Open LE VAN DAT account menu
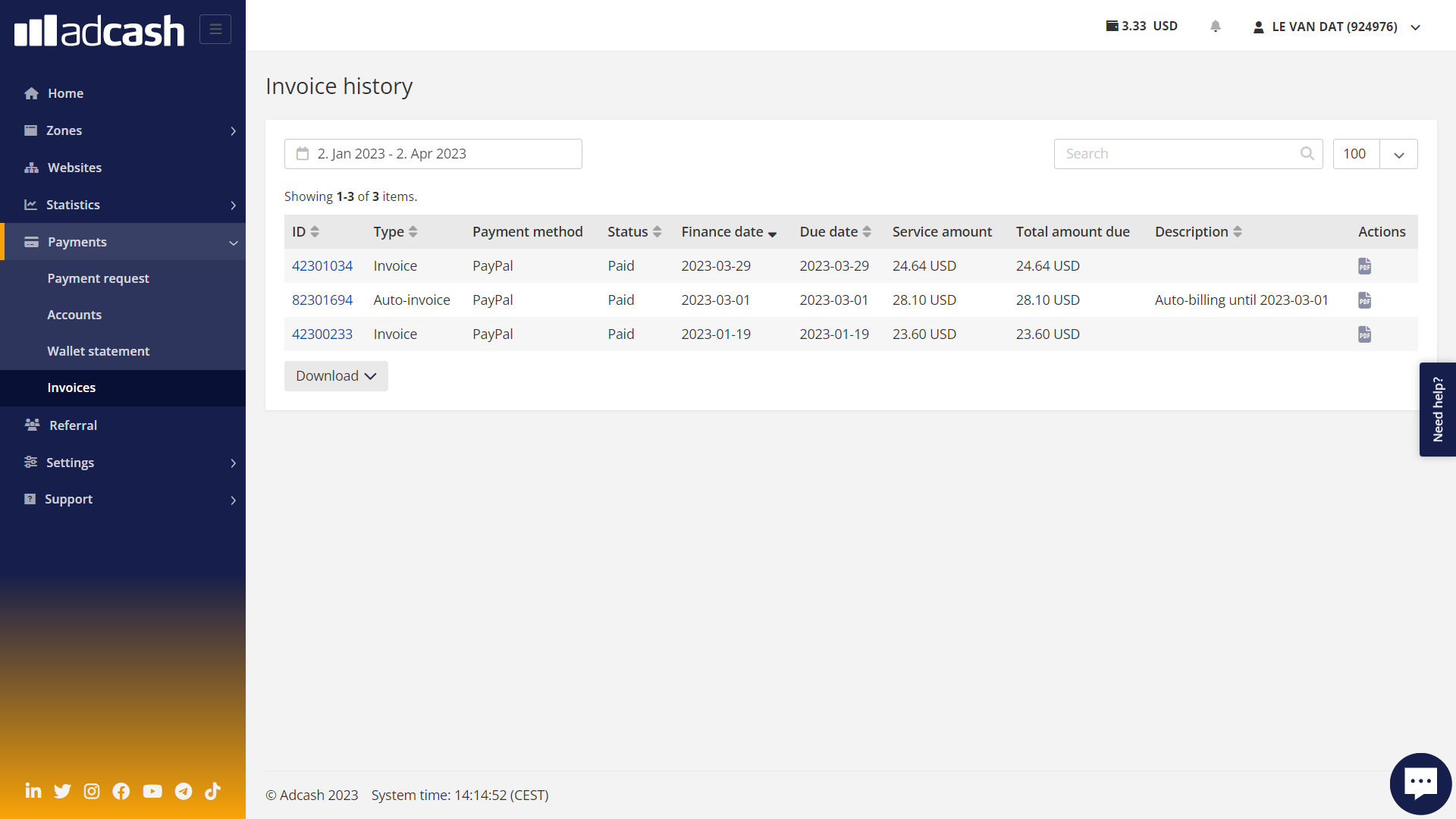Image resolution: width=1456 pixels, height=819 pixels. click(1336, 27)
